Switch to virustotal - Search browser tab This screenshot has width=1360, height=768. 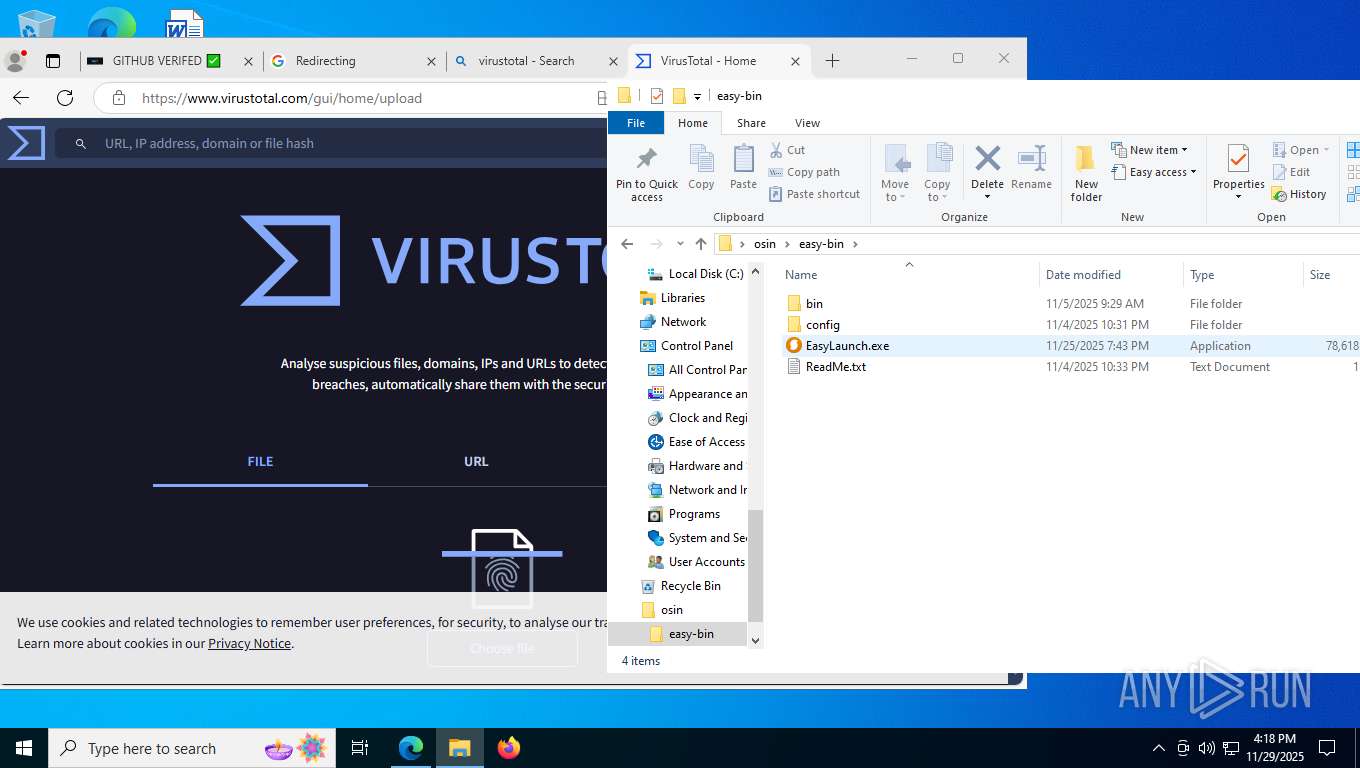pyautogui.click(x=526, y=61)
